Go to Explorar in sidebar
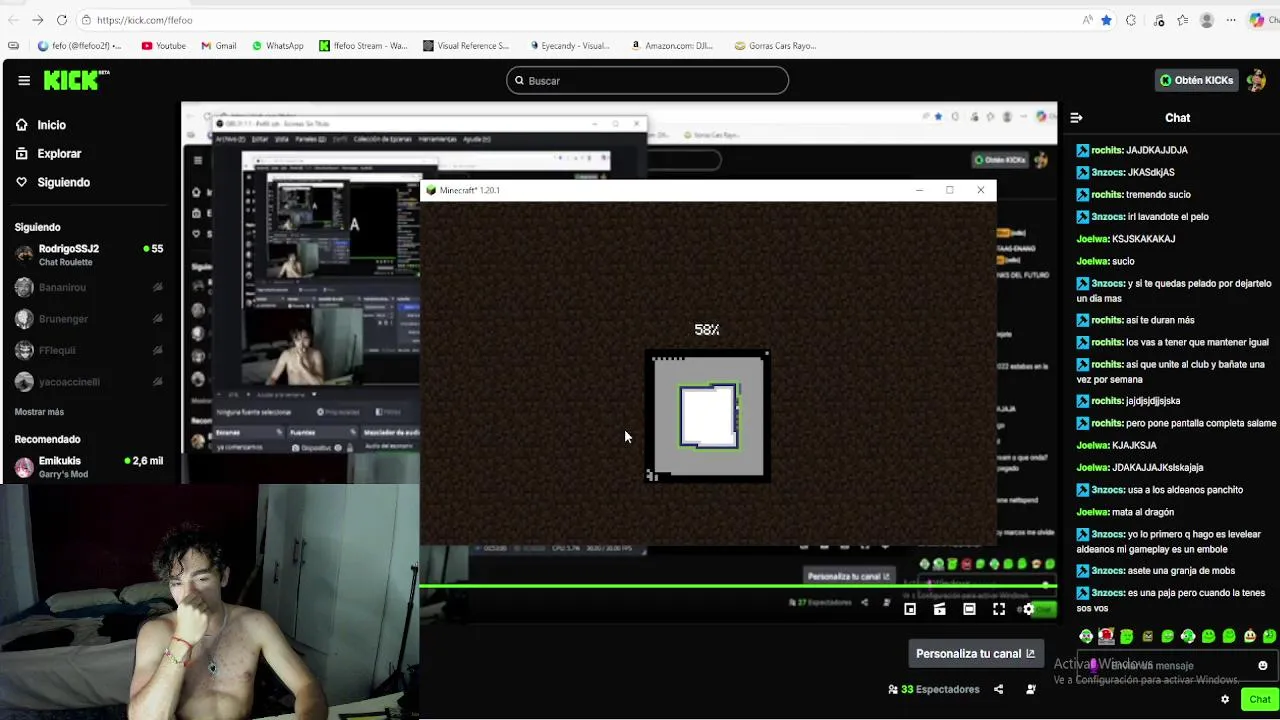 (48, 154)
